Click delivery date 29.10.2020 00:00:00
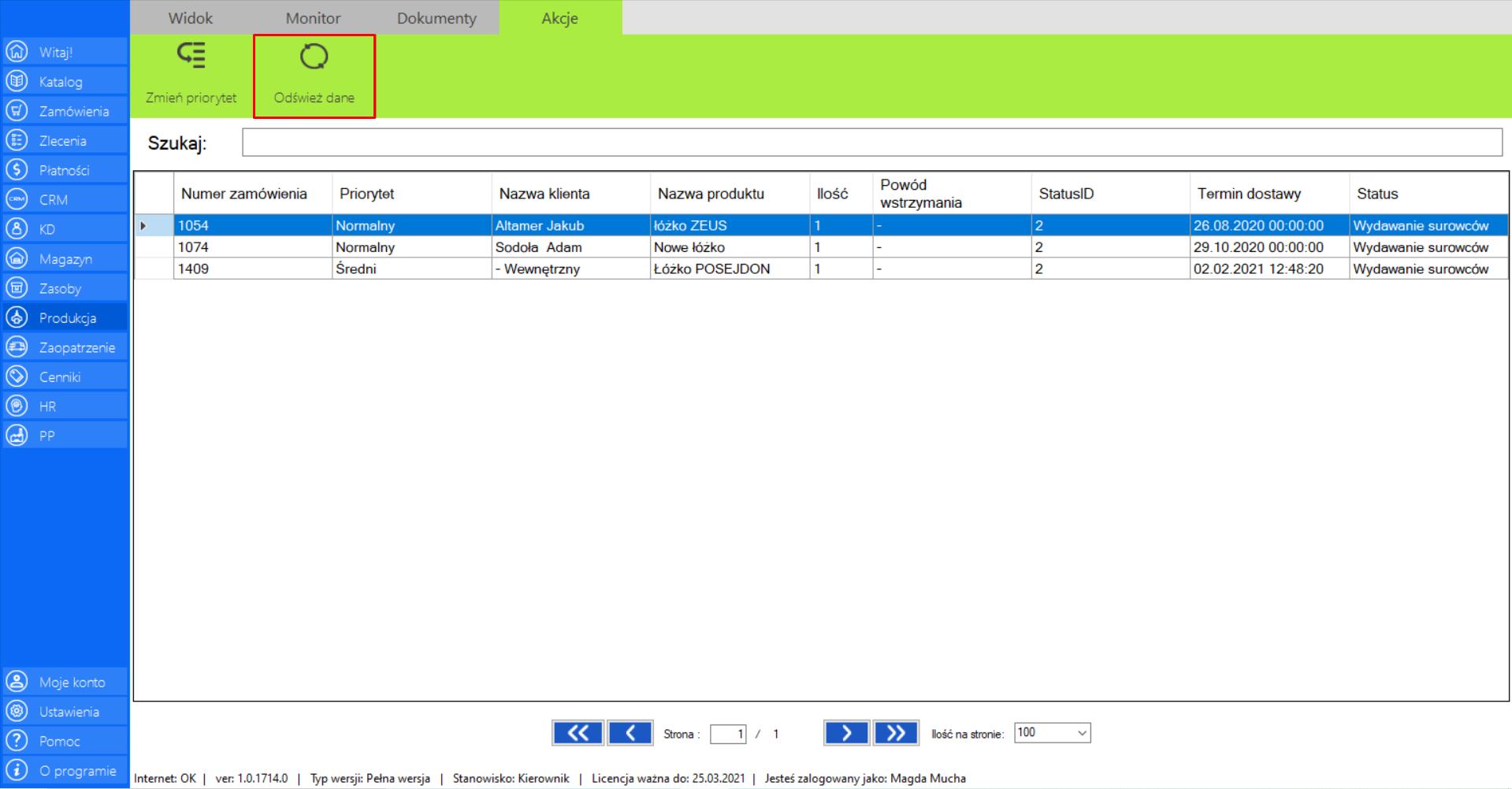Viewport: 1512px width, 789px height. click(1269, 247)
